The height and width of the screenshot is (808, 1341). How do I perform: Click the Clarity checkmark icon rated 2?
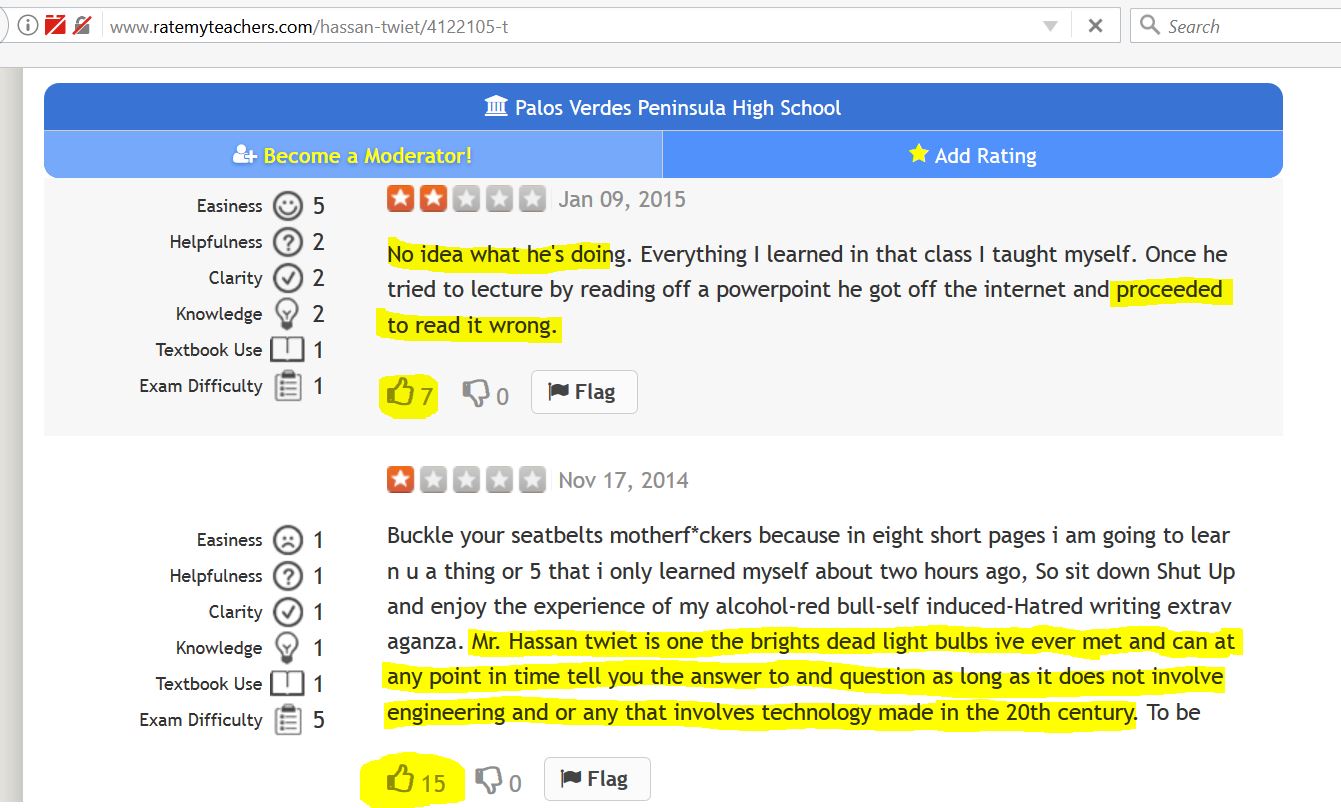click(x=288, y=278)
